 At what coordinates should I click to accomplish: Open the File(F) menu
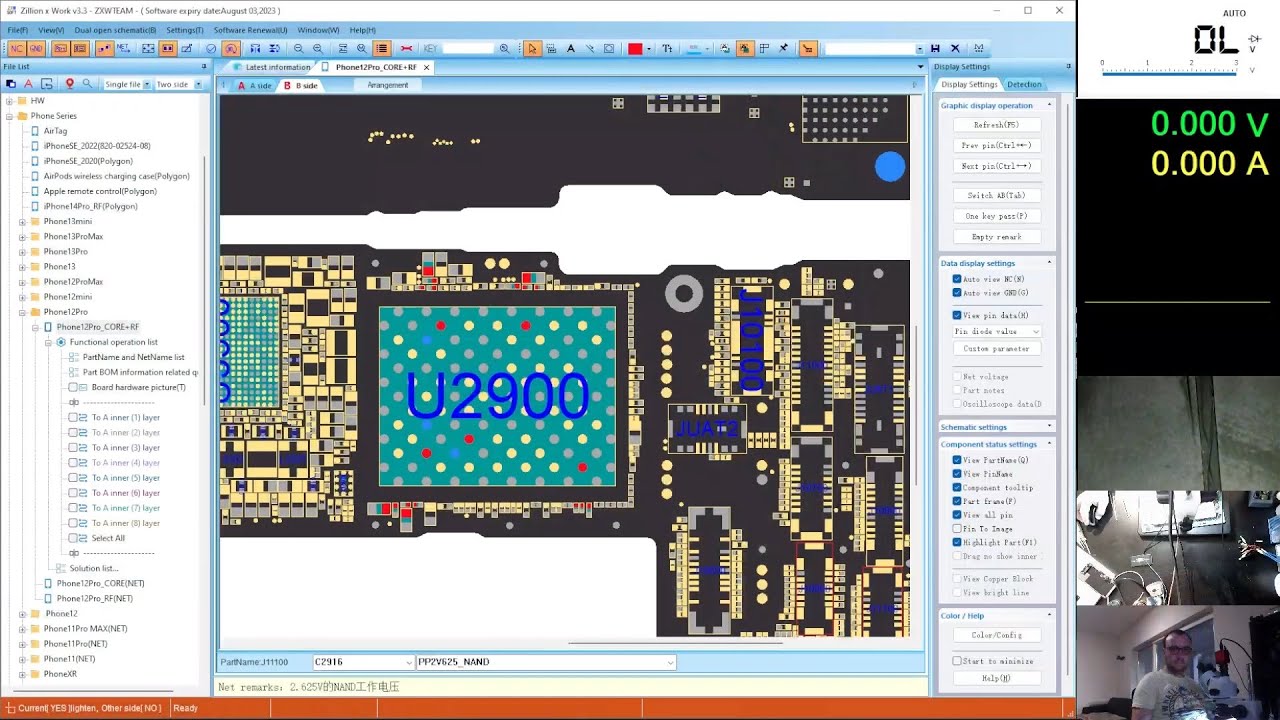(x=17, y=30)
